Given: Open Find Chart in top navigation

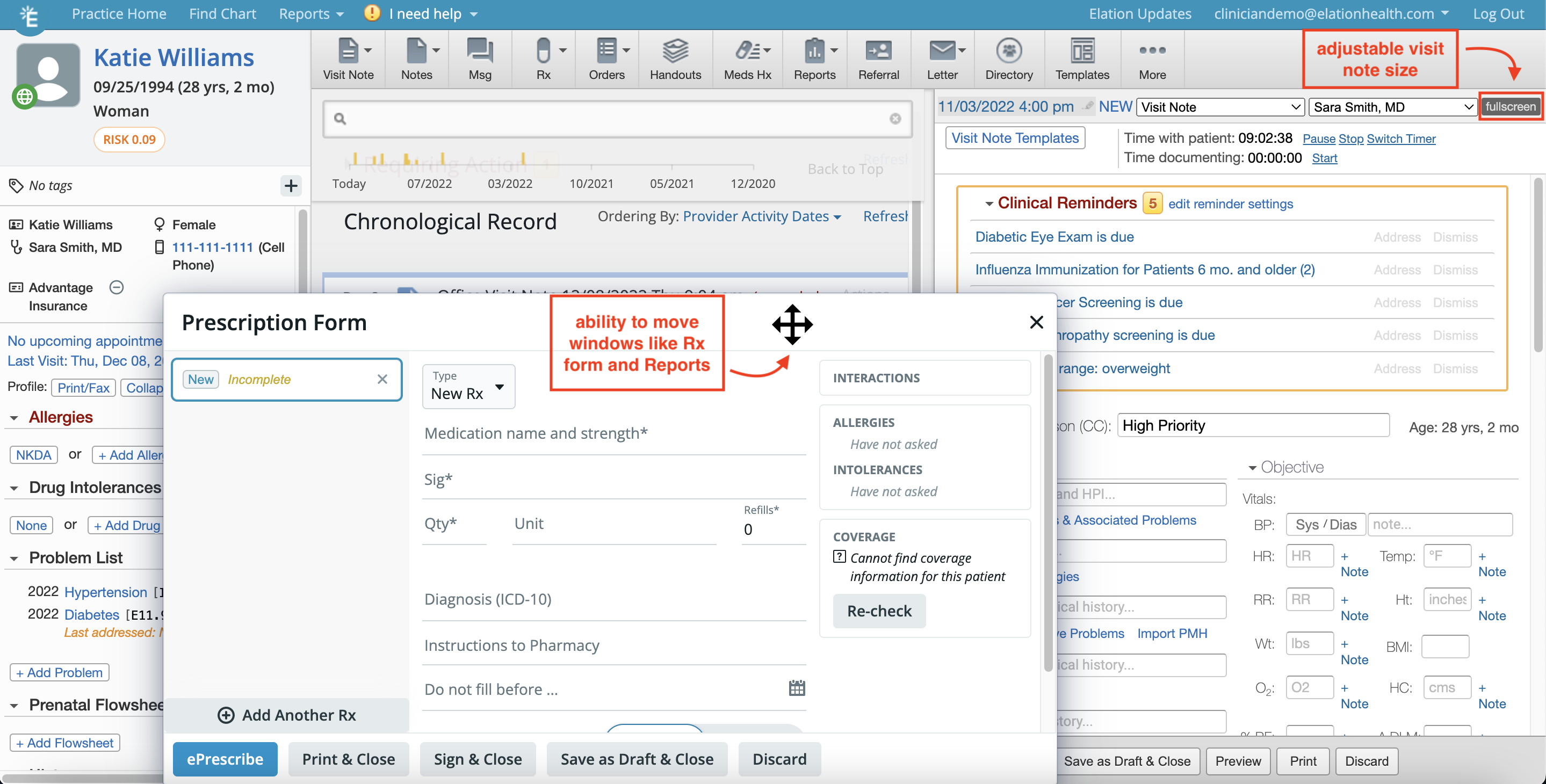Looking at the screenshot, I should [x=222, y=13].
